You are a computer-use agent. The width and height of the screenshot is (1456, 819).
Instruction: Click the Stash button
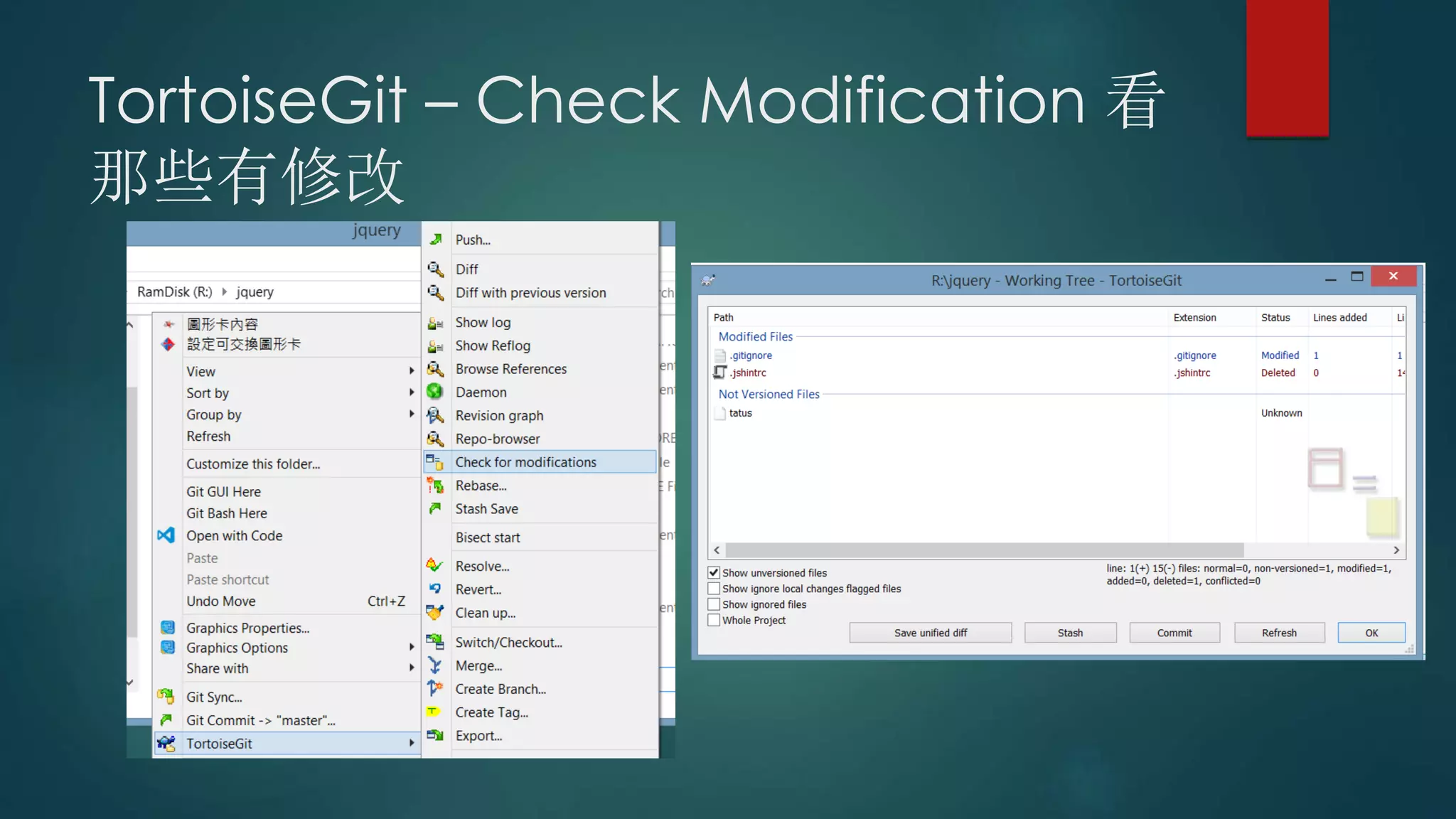[x=1070, y=633]
